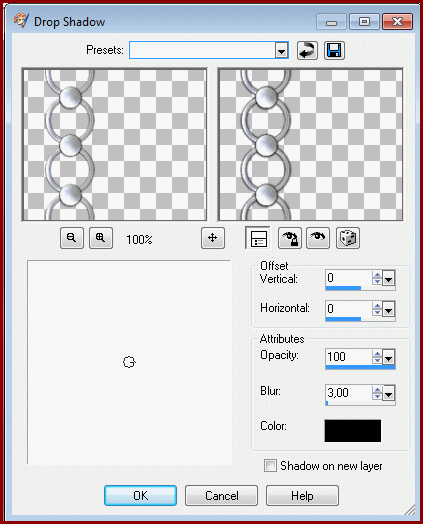423x524 pixels.
Task: Open the Blur slider dropdown
Action: tap(388, 393)
